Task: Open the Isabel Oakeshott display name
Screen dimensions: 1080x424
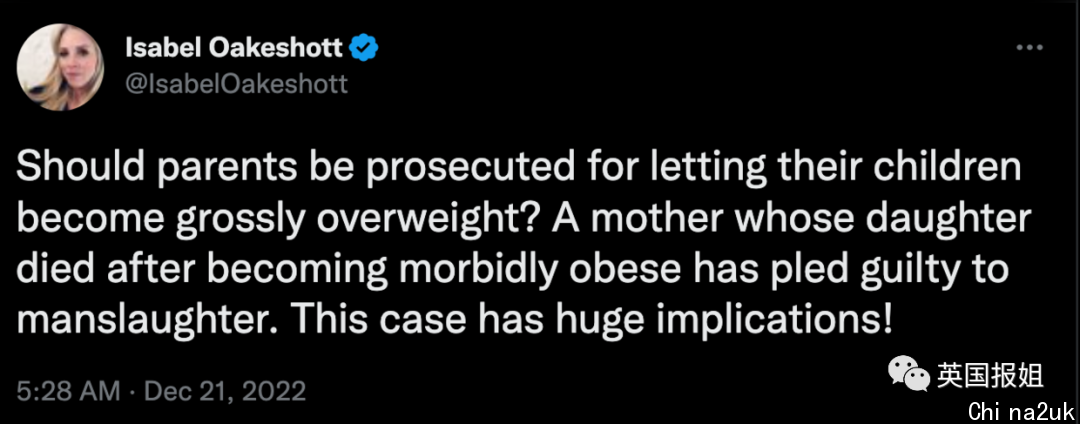Action: (x=236, y=50)
